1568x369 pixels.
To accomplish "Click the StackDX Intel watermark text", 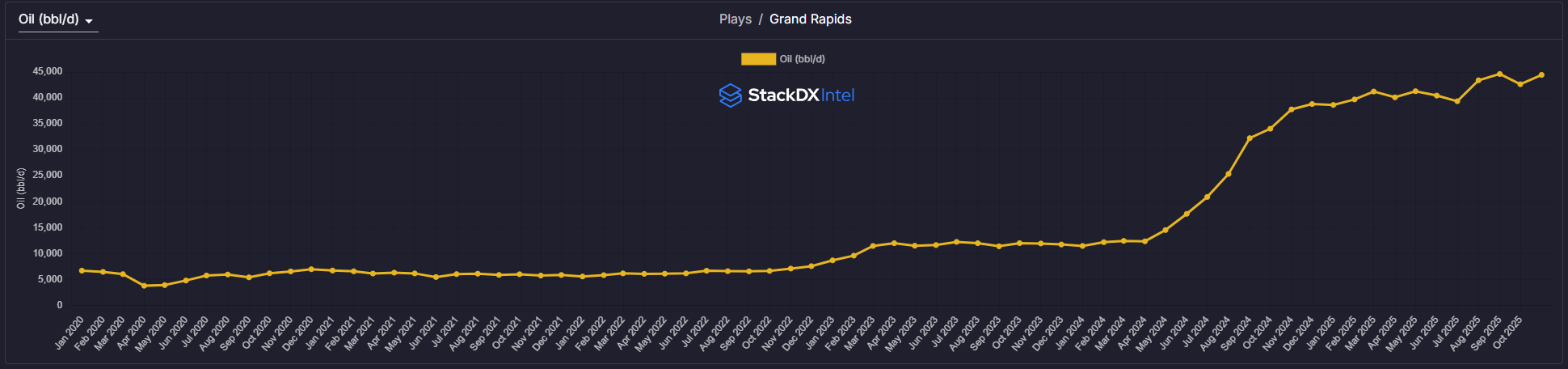I will tap(800, 95).
